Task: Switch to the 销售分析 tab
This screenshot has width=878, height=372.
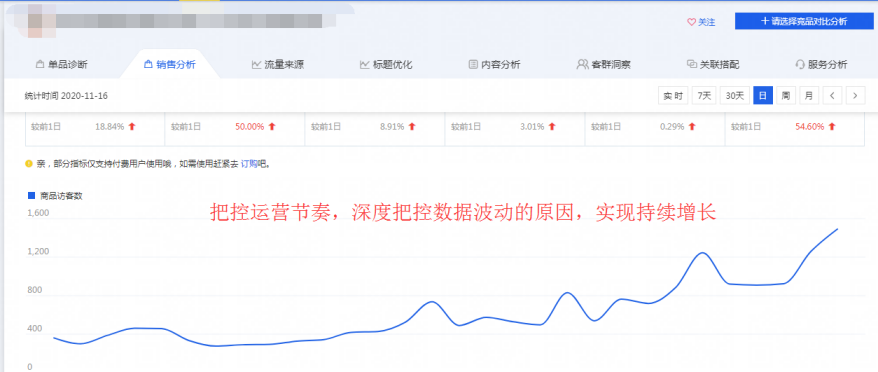Action: [170, 64]
